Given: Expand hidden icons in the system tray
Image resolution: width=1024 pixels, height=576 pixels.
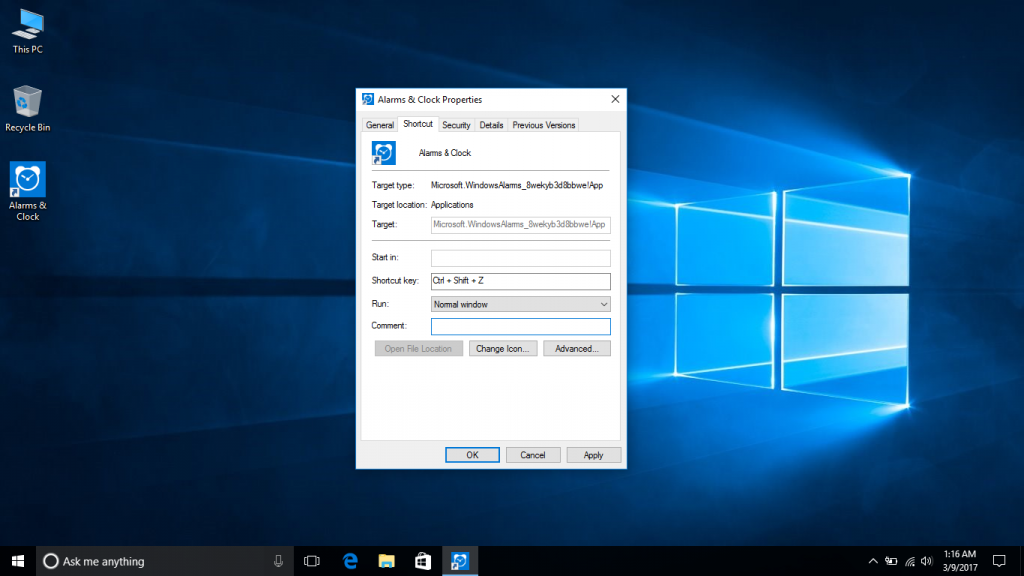Looking at the screenshot, I should 872,560.
